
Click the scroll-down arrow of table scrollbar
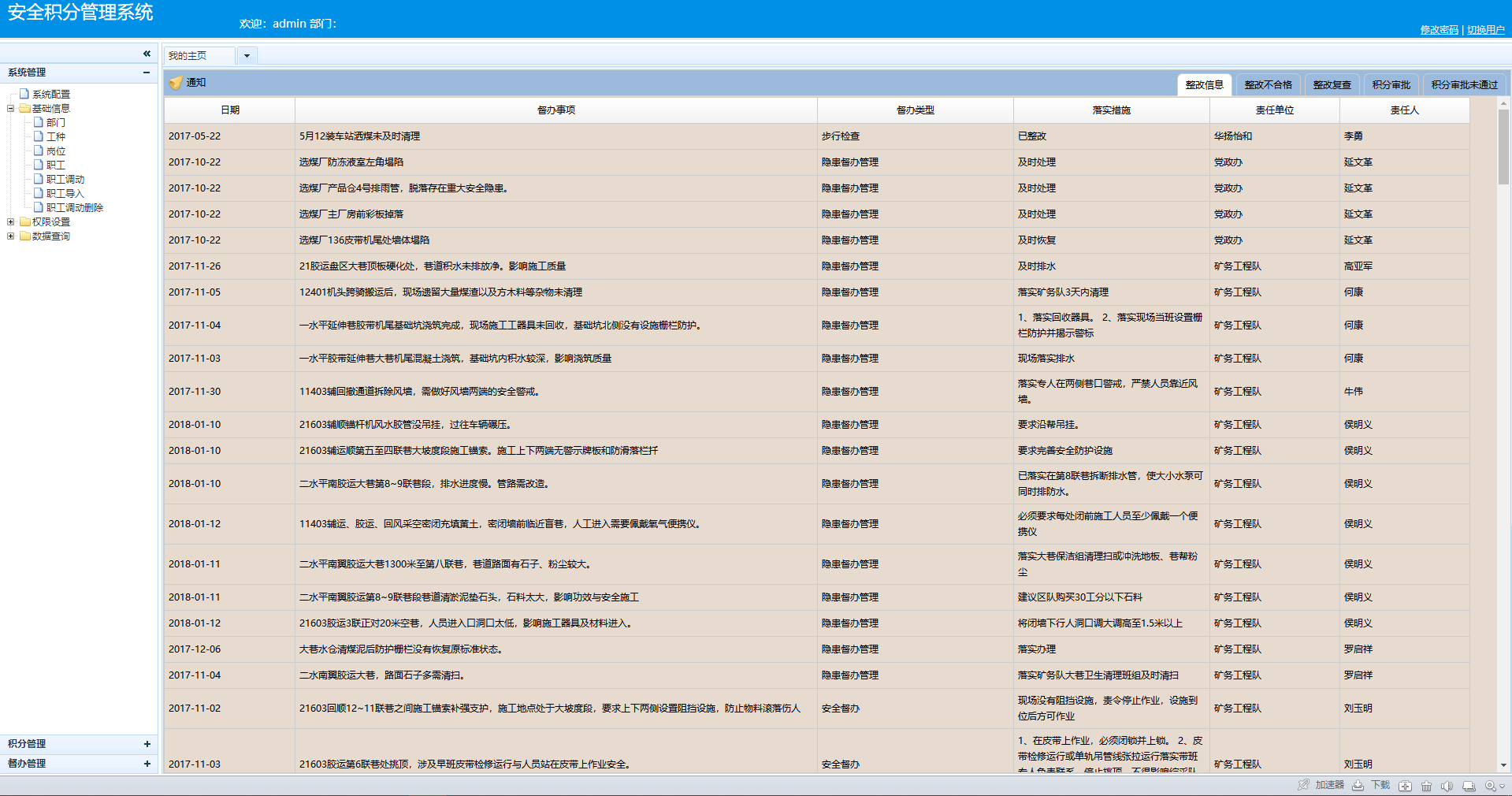[x=1503, y=764]
